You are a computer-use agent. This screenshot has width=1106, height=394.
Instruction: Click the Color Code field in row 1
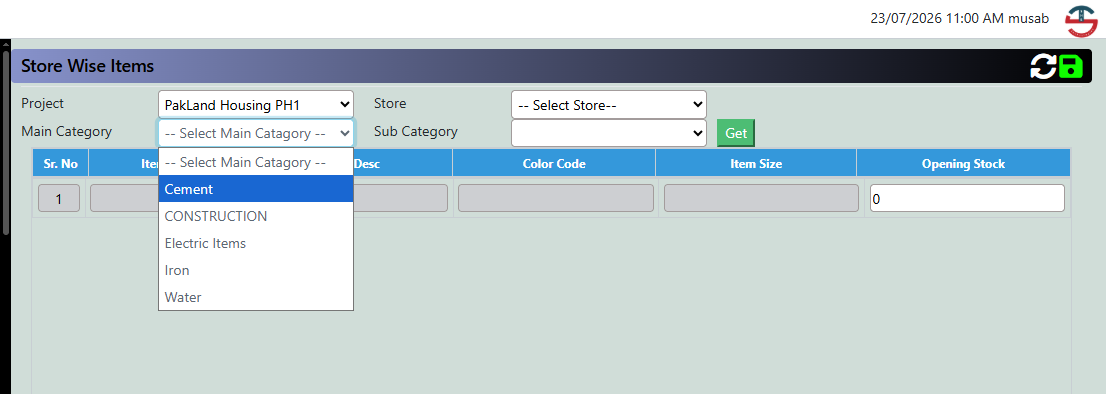coord(555,198)
